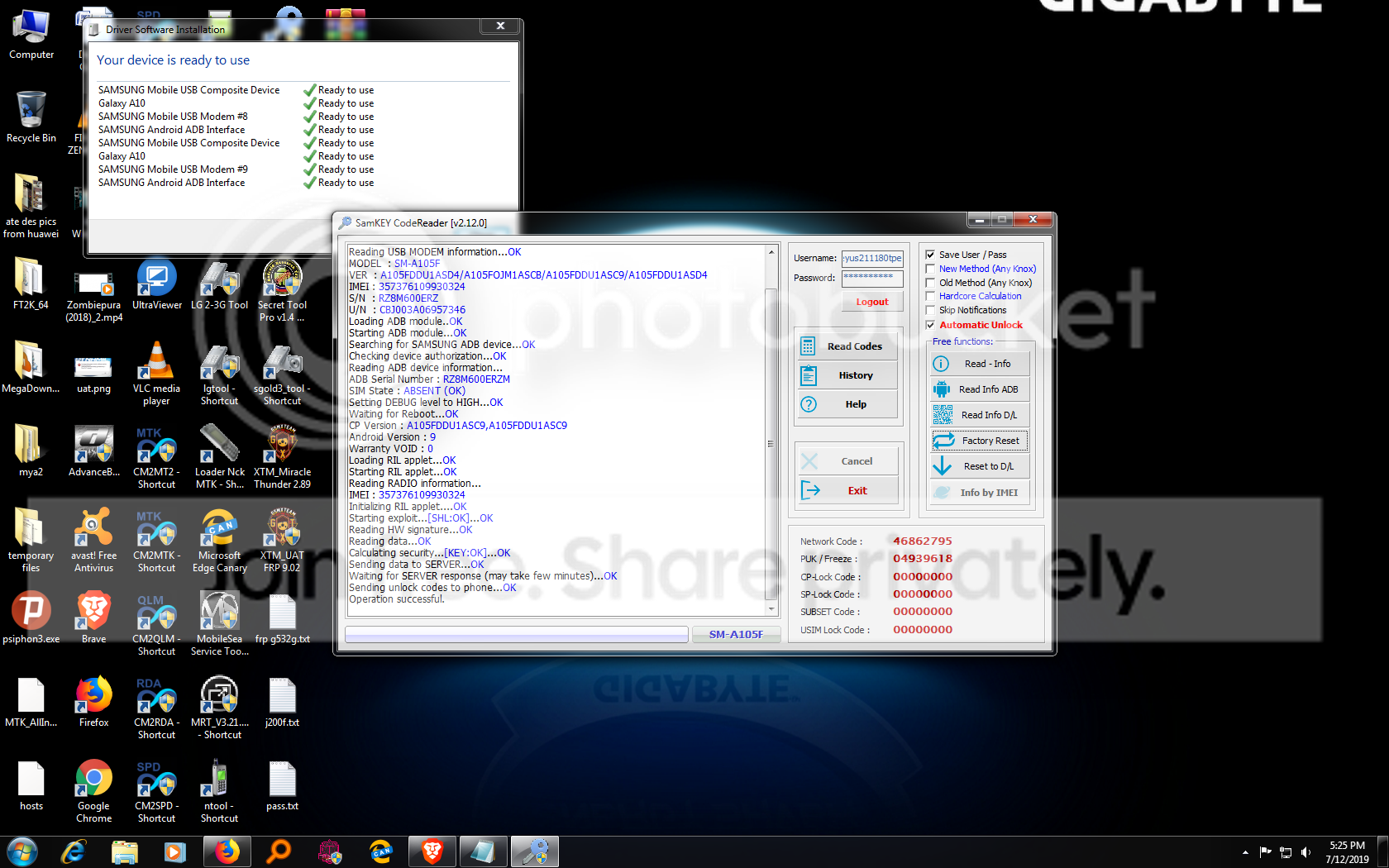Enable Hardcore Calculation checkbox
The height and width of the screenshot is (868, 1389).
(x=930, y=296)
